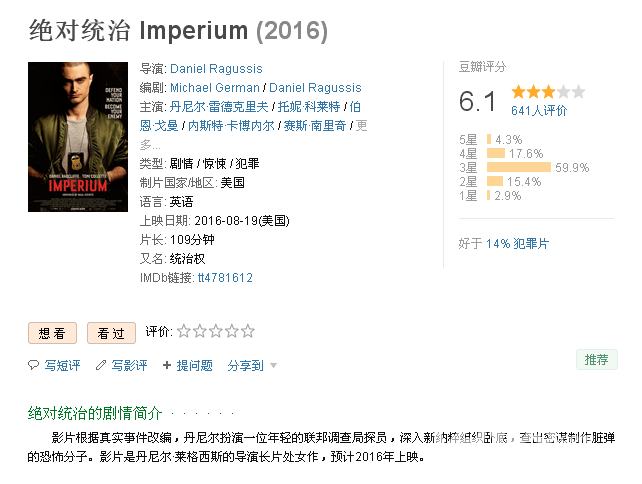642x484 pixels.
Task: Click the pencil icon beside 写影评
Action: pos(100,366)
